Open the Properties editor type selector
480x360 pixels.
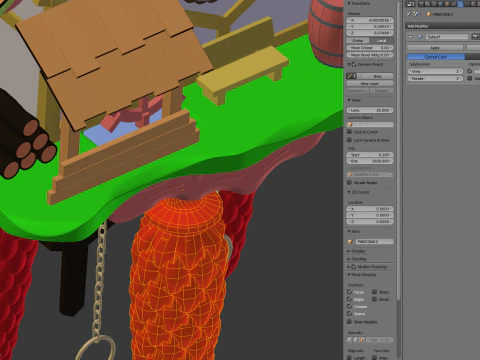point(410,4)
